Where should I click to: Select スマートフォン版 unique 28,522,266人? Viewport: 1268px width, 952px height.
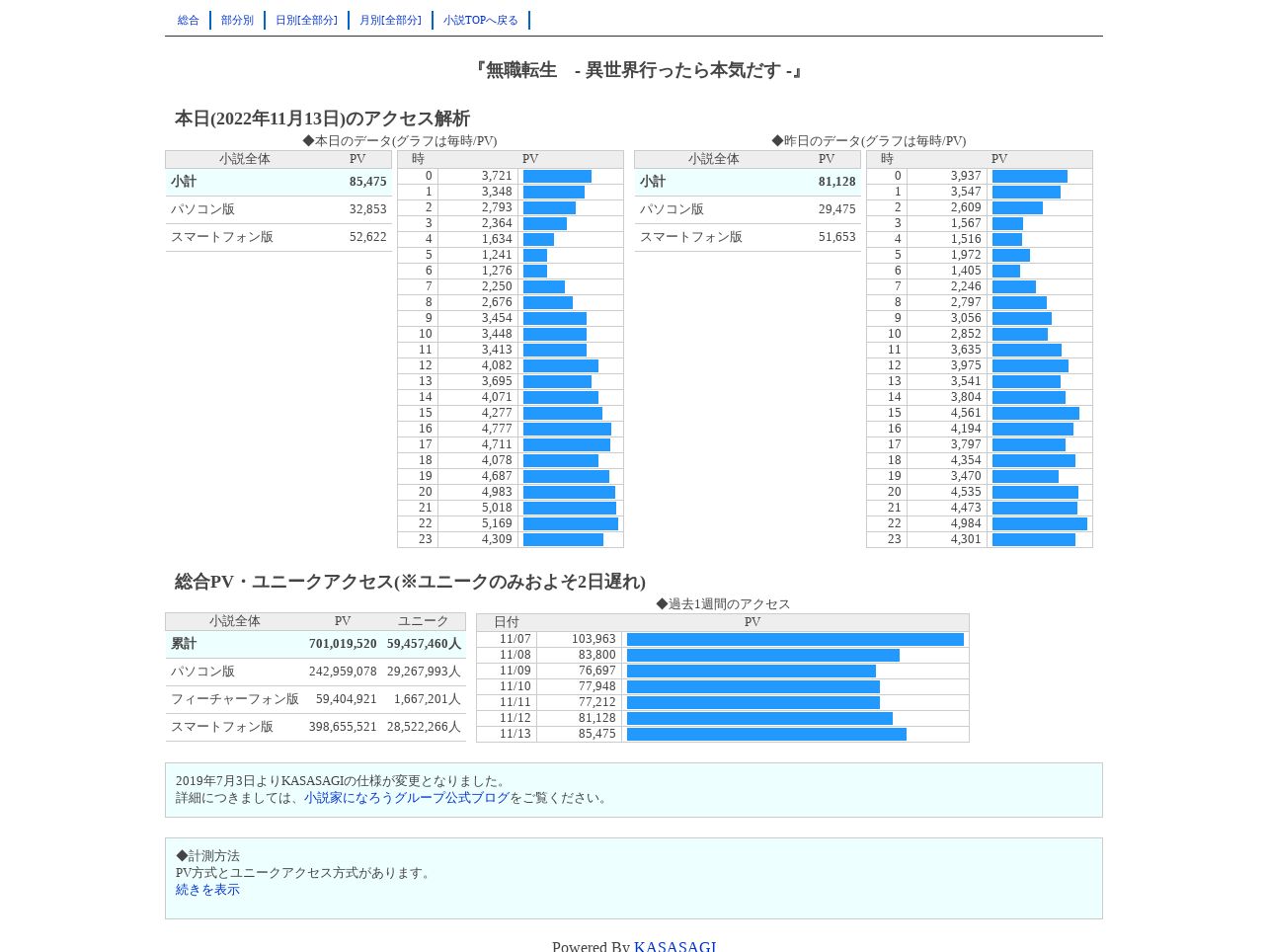click(x=424, y=727)
